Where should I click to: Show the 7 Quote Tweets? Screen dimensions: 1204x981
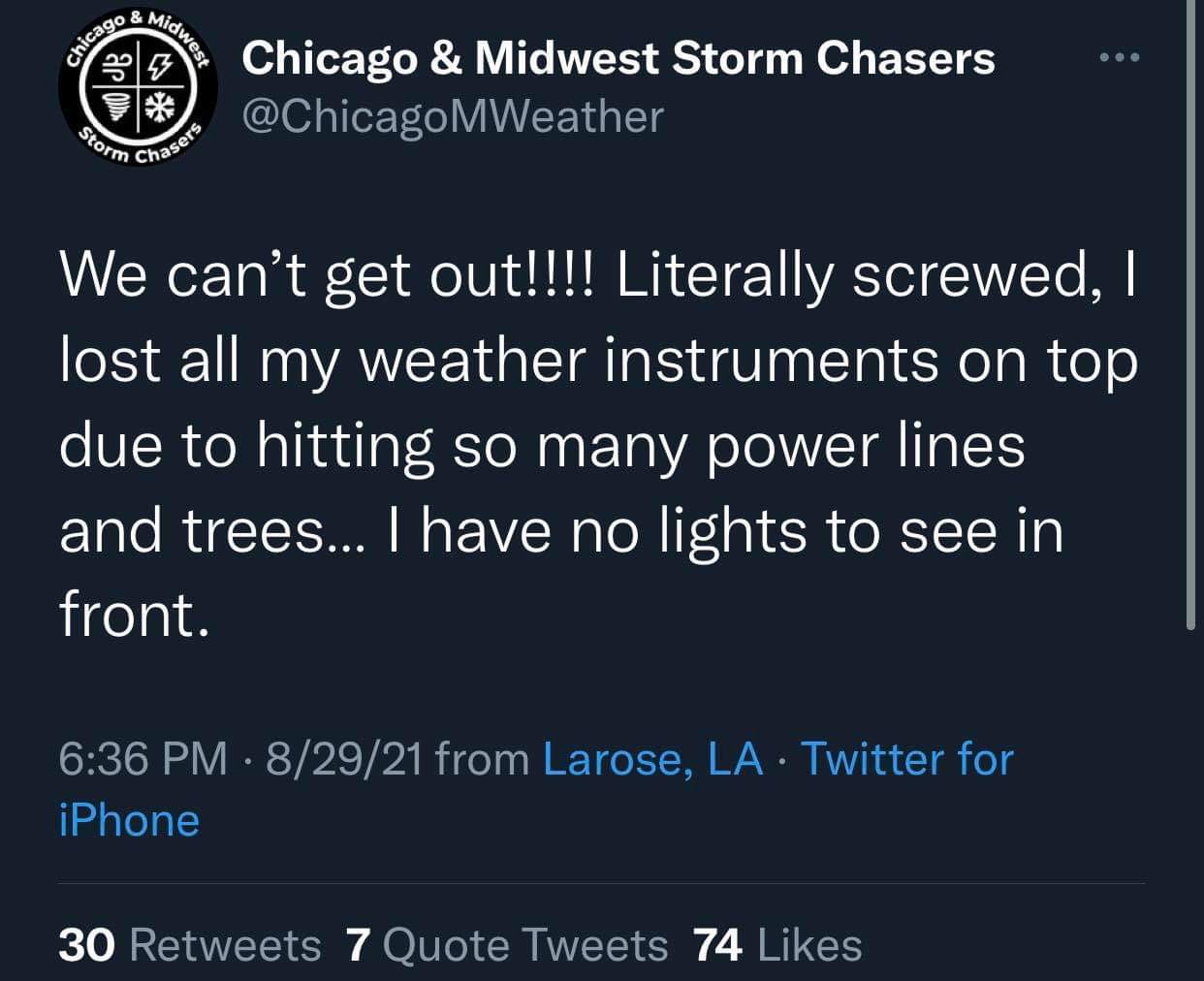click(506, 945)
